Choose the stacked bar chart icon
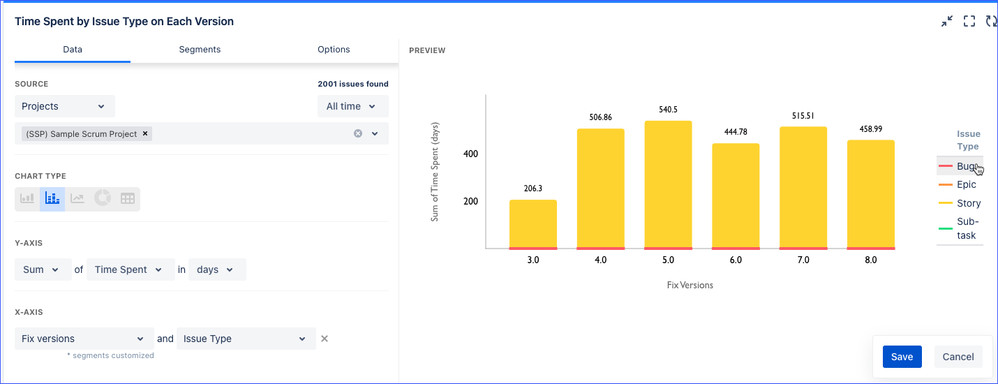This screenshot has width=998, height=384. (52, 199)
